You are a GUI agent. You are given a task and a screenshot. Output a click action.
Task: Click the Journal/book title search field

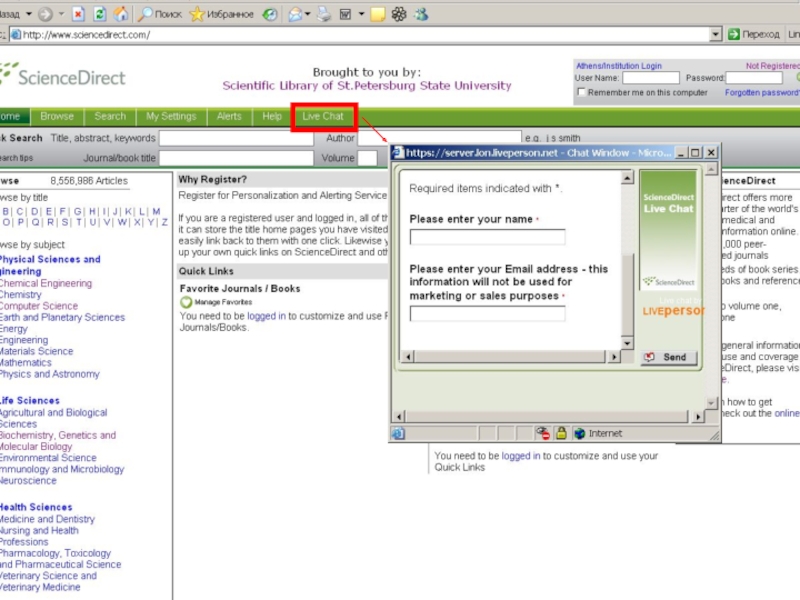(x=236, y=158)
